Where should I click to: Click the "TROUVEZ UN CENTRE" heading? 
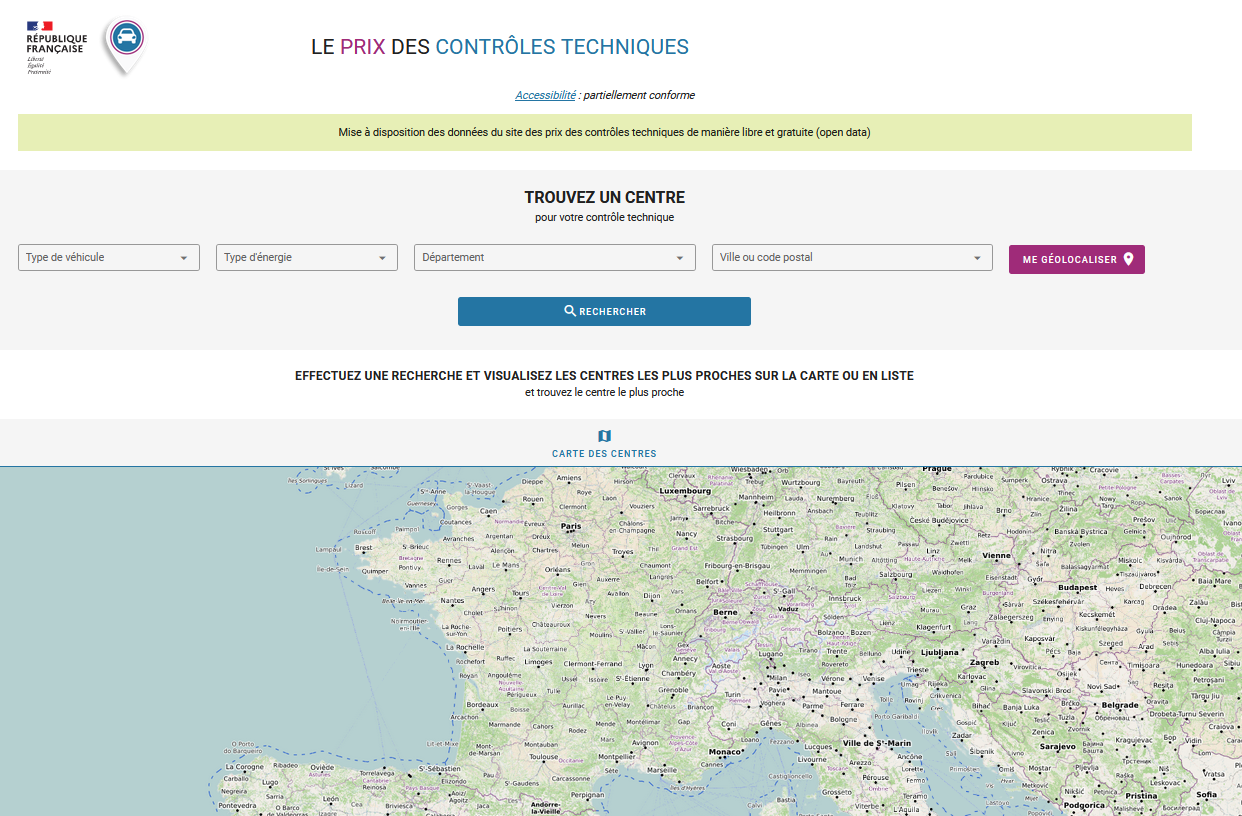point(604,197)
